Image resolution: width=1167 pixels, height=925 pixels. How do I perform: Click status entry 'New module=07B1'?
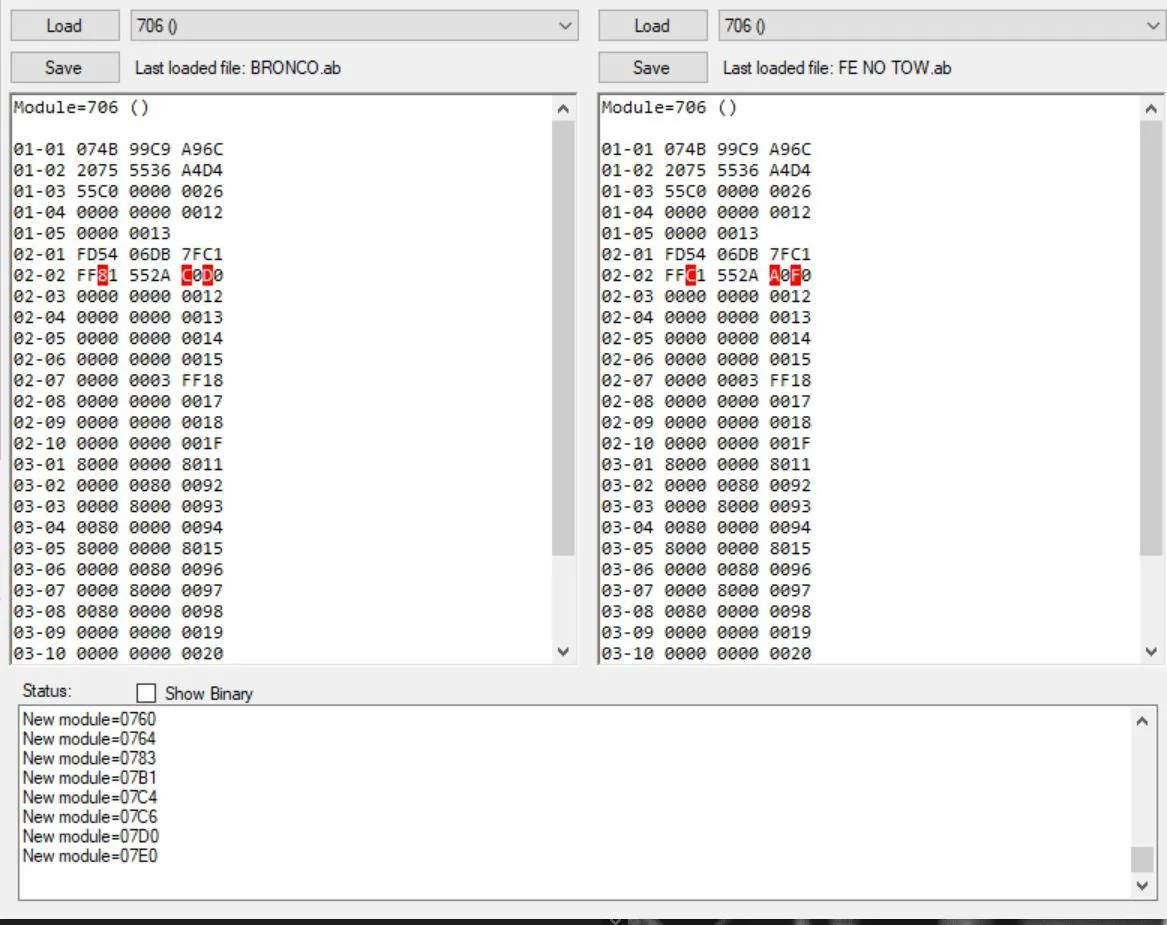click(x=89, y=778)
